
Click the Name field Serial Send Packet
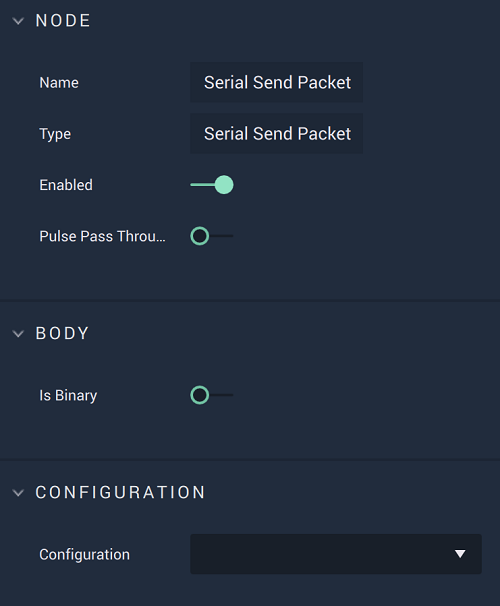point(276,82)
